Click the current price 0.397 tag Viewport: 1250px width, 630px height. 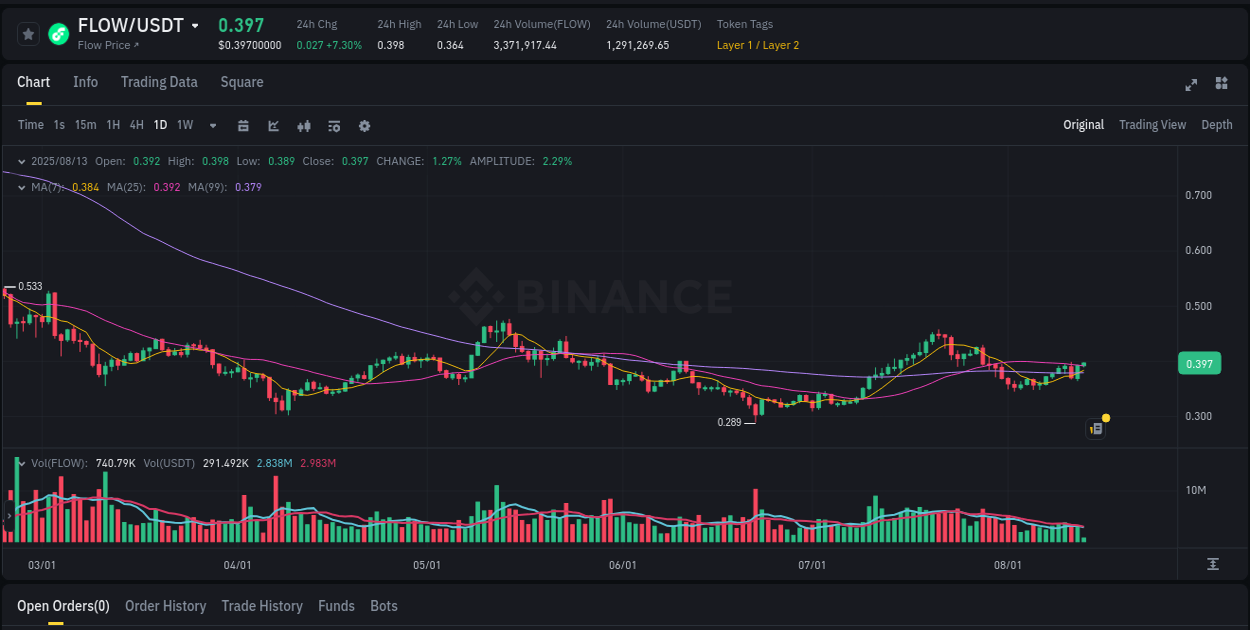point(1199,363)
